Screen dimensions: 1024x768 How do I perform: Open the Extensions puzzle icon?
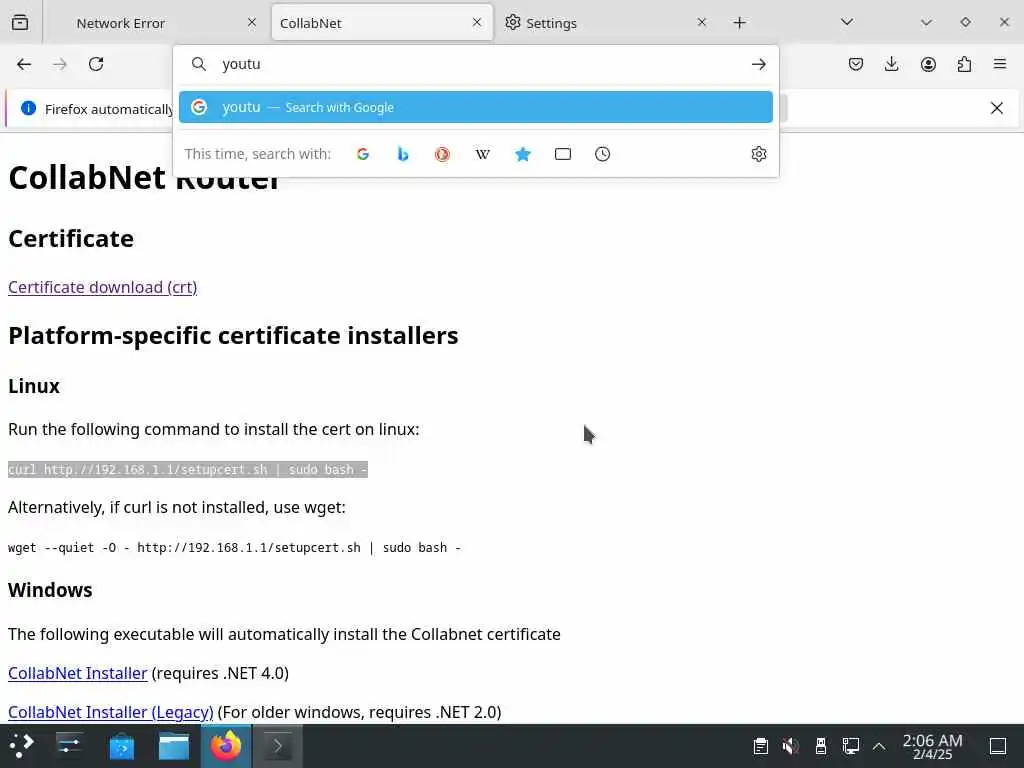964,64
